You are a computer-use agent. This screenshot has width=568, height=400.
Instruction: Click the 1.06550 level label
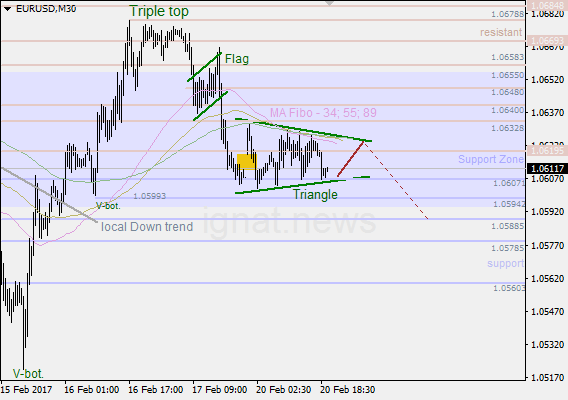tap(508, 75)
